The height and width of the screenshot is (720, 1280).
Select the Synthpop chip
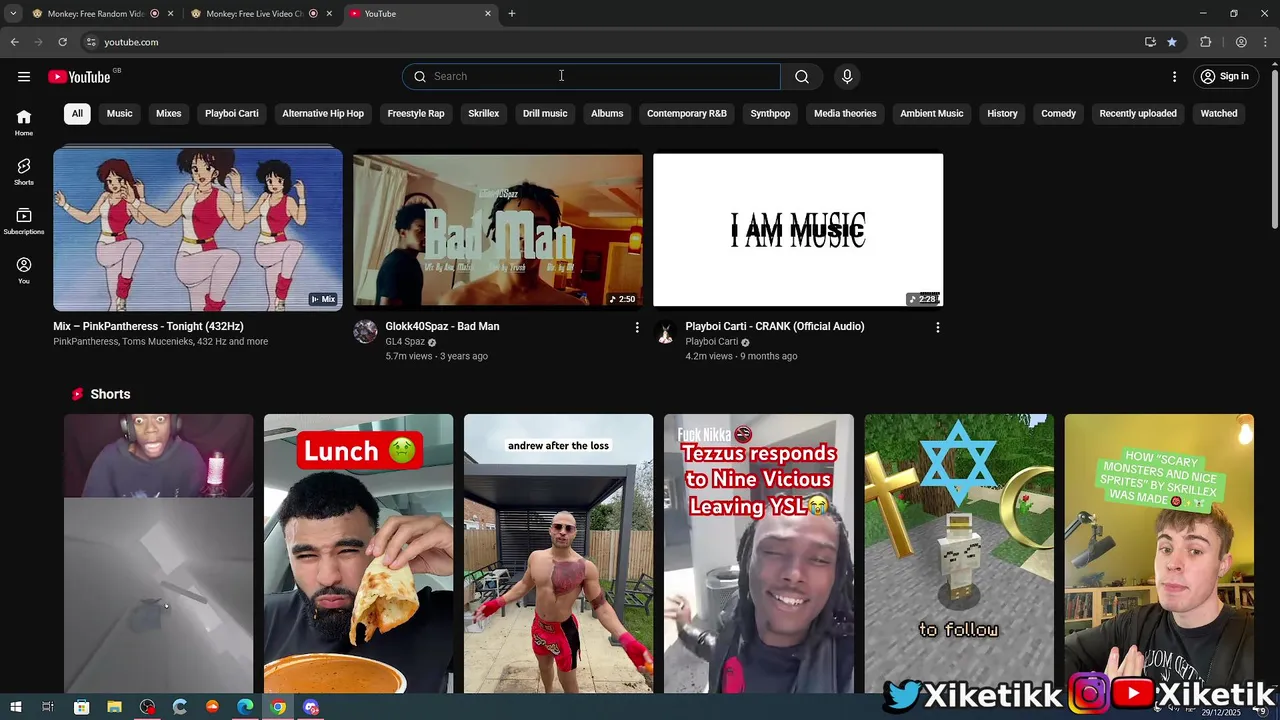tap(770, 114)
